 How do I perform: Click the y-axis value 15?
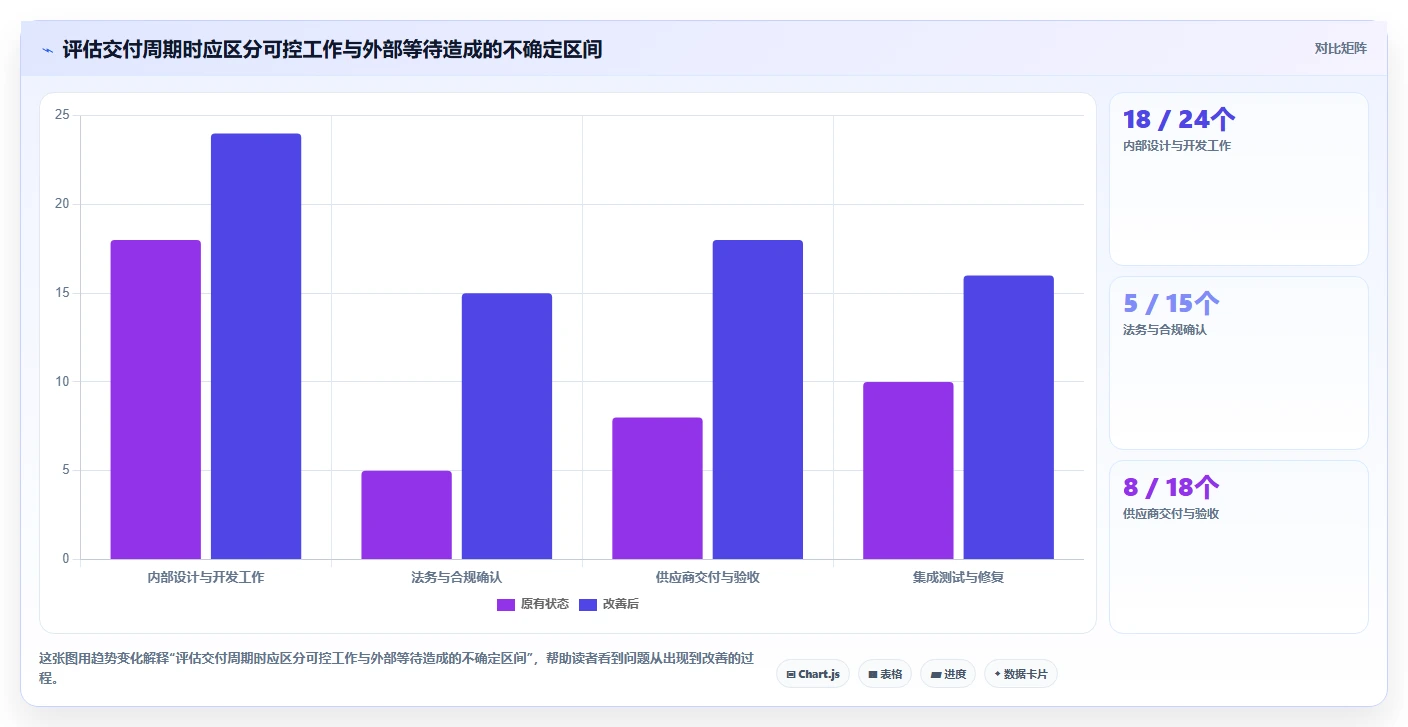coord(62,293)
